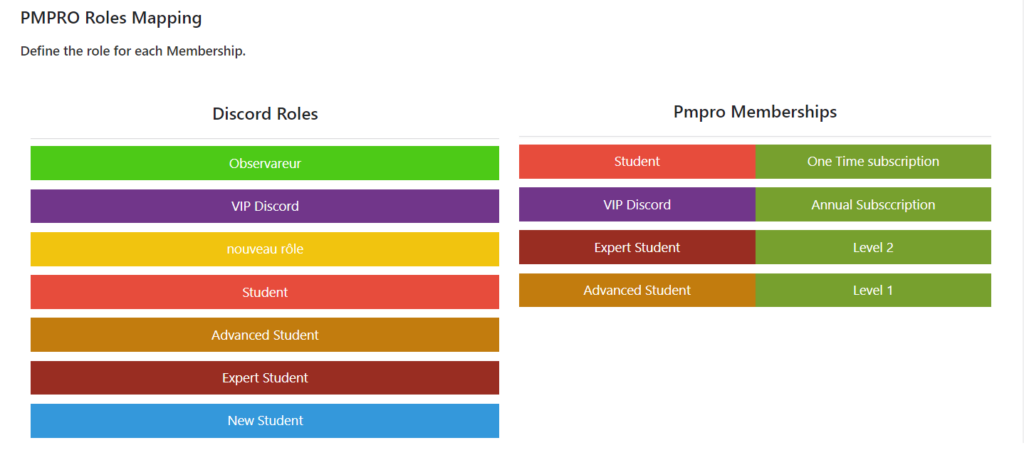The height and width of the screenshot is (475, 1024).
Task: Click Advanced Student role mapped to Level 1
Action: pyautogui.click(x=637, y=290)
